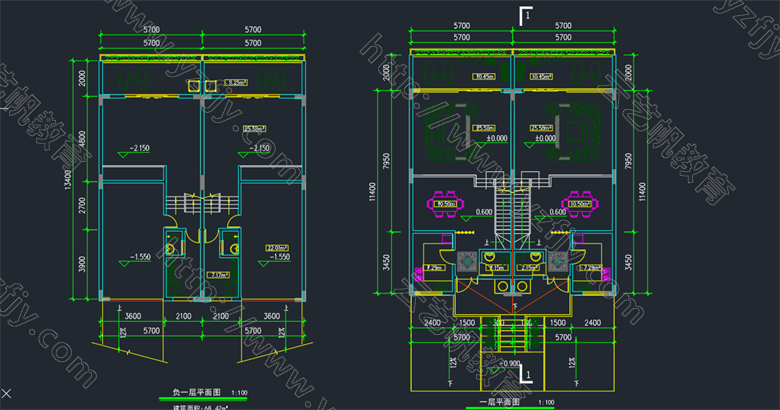Select 10.45m label in left unit balcony

[484, 77]
